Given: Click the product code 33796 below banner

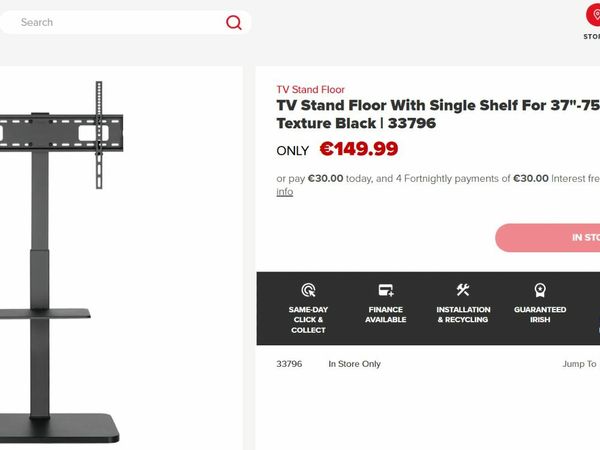Looking at the screenshot, I should [x=289, y=364].
